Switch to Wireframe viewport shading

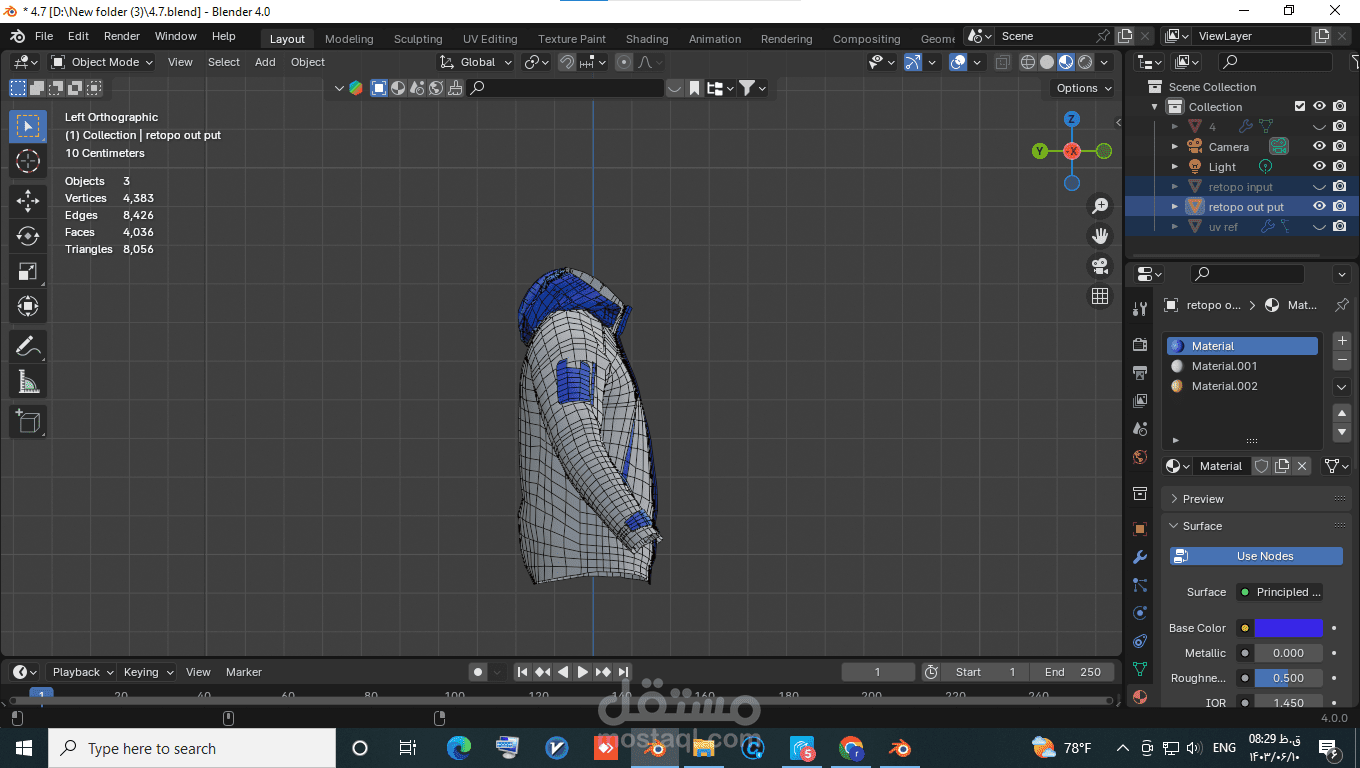click(1028, 62)
